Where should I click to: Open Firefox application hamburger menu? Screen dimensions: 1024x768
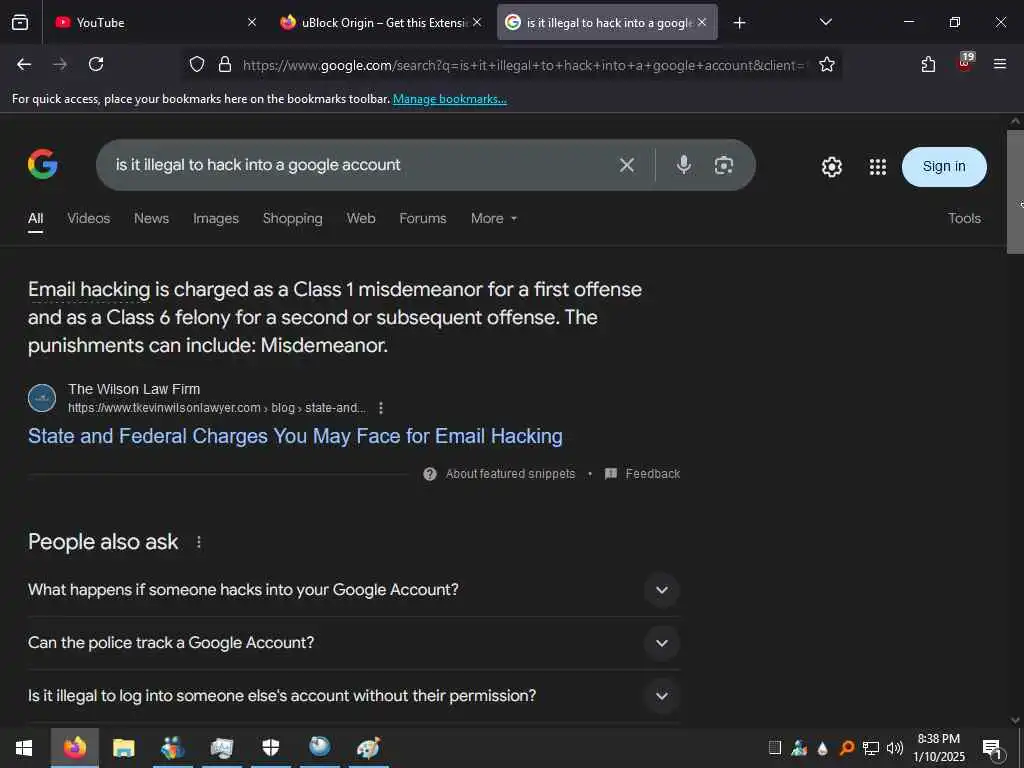tap(1000, 64)
